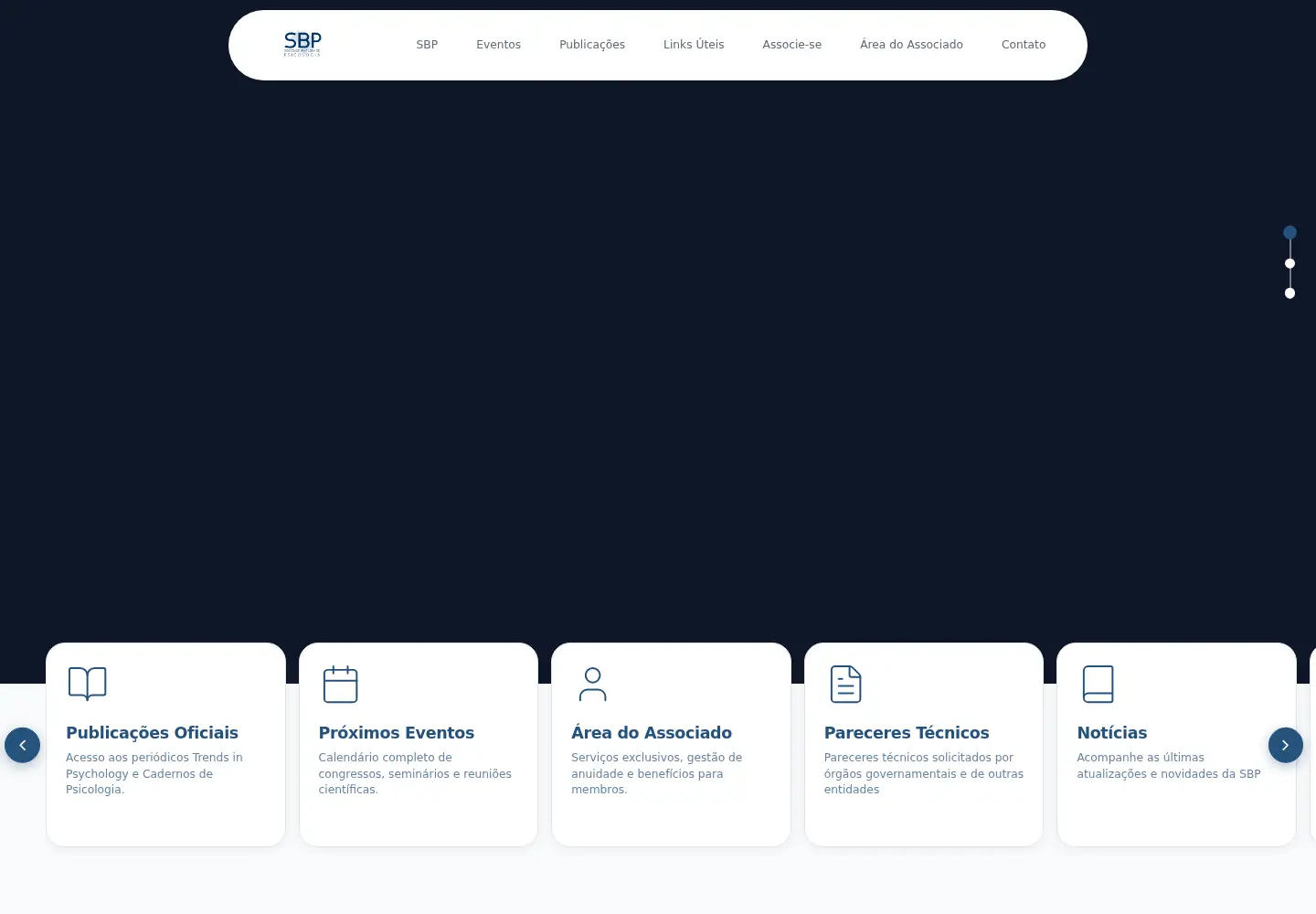Select the first slide indicator dot
The width and height of the screenshot is (1316, 914).
coord(1289,232)
